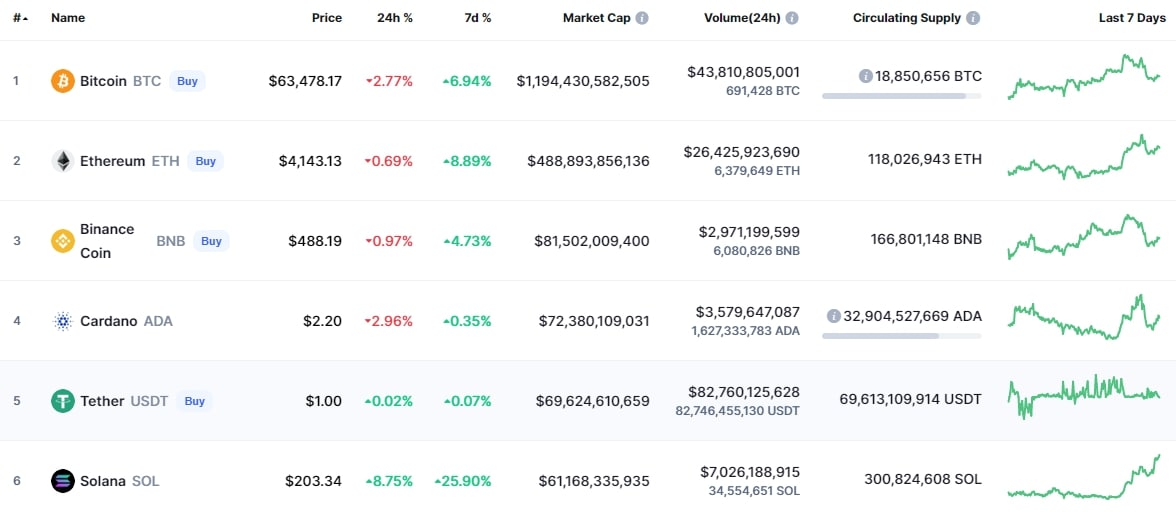The height and width of the screenshot is (516, 1176).
Task: Click Bitcoin circulating supply progress bar
Action: pyautogui.click(x=902, y=96)
